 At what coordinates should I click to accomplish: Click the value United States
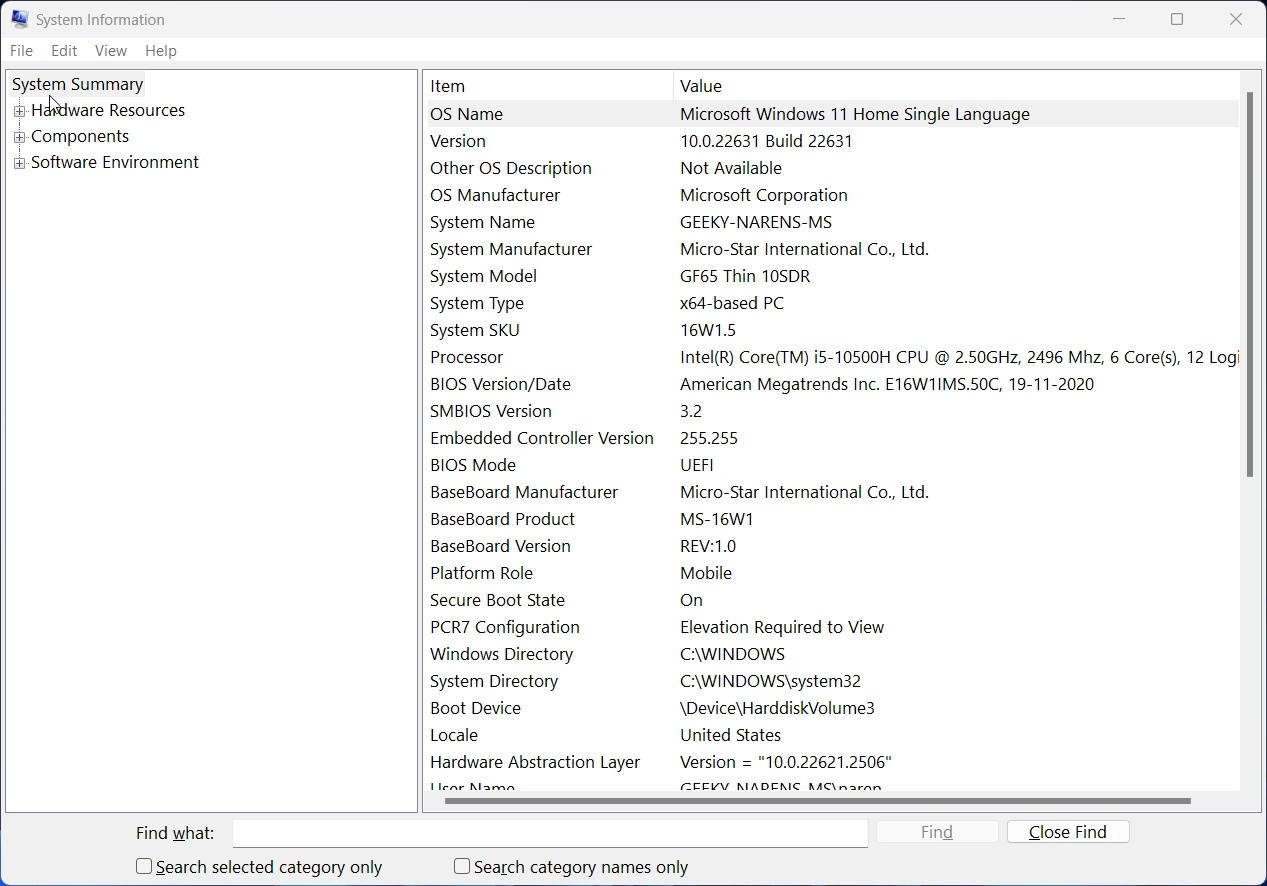730,735
